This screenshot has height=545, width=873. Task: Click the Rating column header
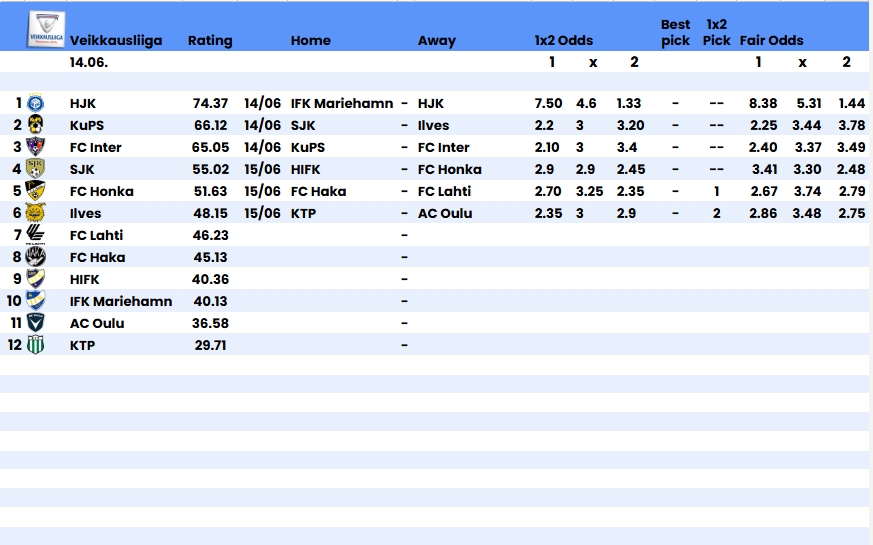pyautogui.click(x=210, y=41)
